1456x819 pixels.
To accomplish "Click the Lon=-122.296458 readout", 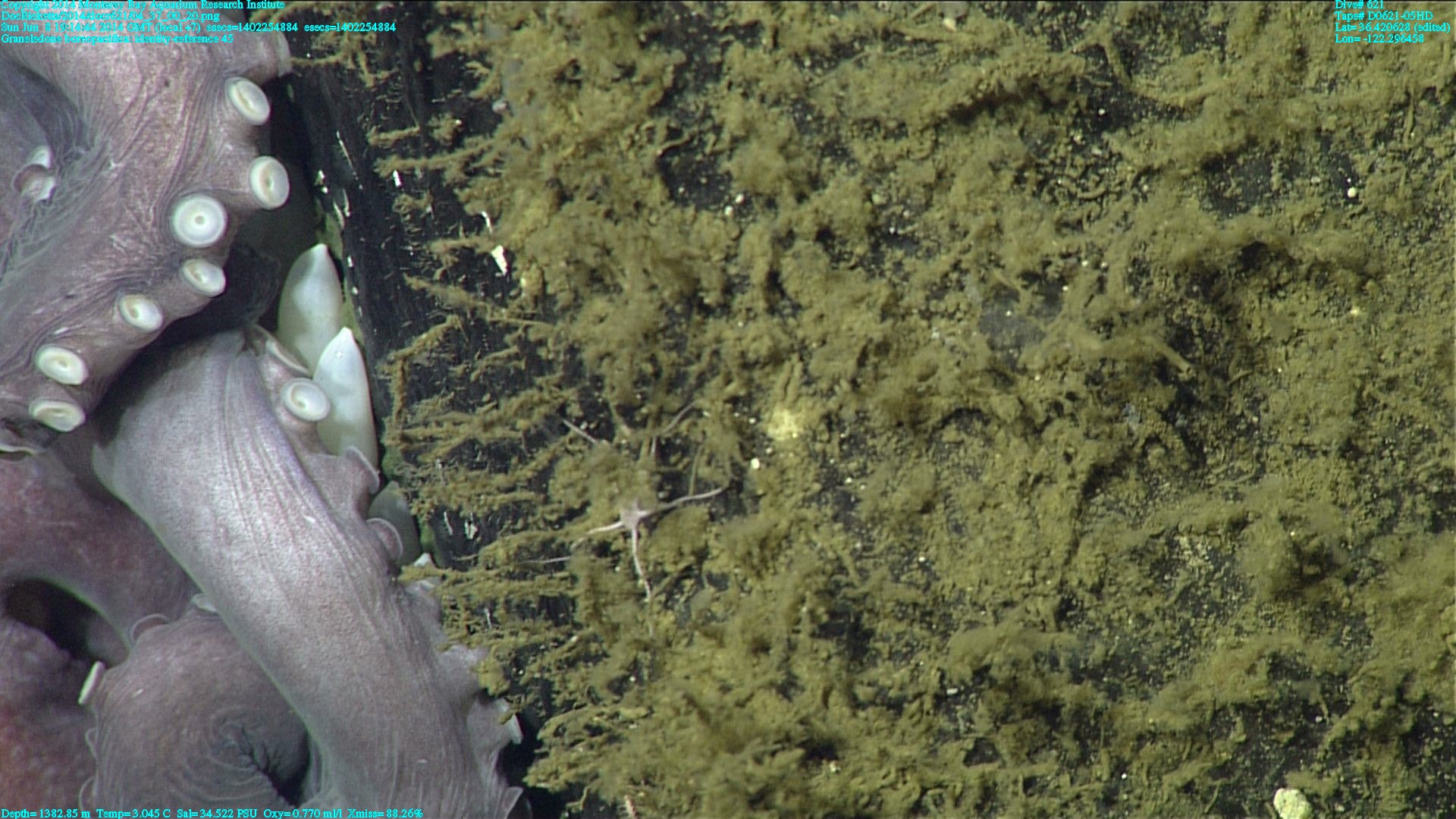I will (x=1379, y=38).
